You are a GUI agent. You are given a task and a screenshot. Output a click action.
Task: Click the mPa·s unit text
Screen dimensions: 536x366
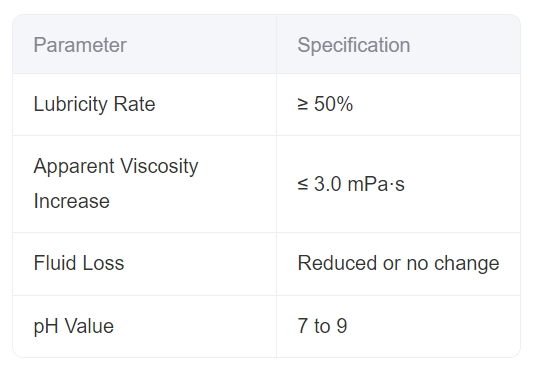(x=376, y=184)
